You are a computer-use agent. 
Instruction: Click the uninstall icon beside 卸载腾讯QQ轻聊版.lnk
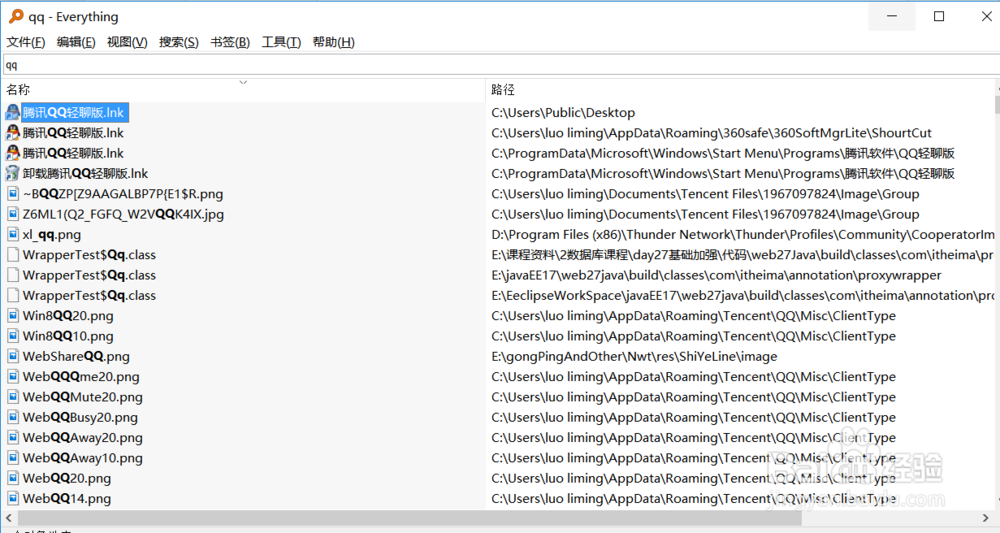point(13,173)
